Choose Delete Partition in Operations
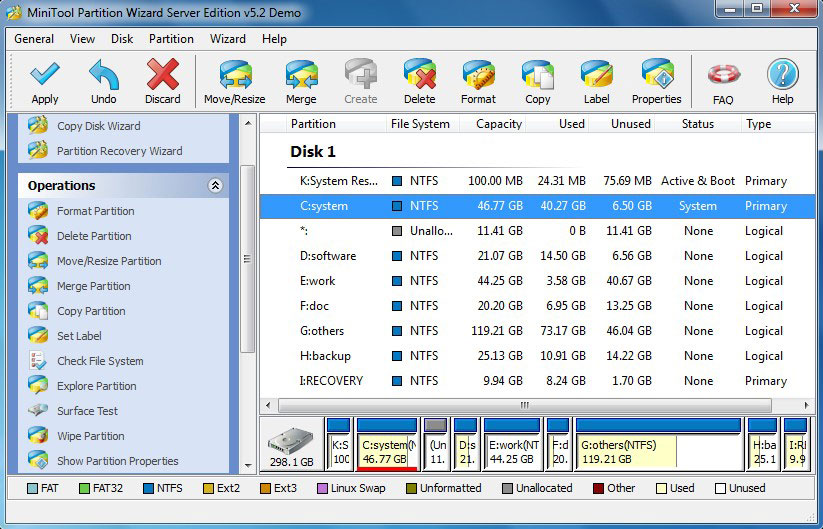The width and height of the screenshot is (823, 529). [80, 236]
